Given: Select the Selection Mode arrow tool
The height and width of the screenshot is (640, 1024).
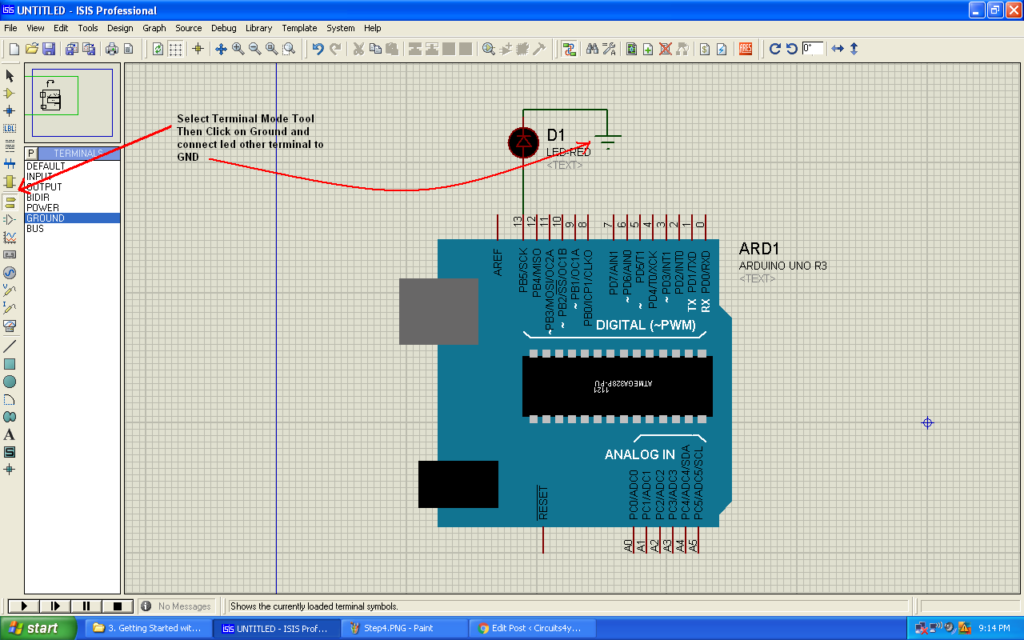Looking at the screenshot, I should (x=9, y=76).
